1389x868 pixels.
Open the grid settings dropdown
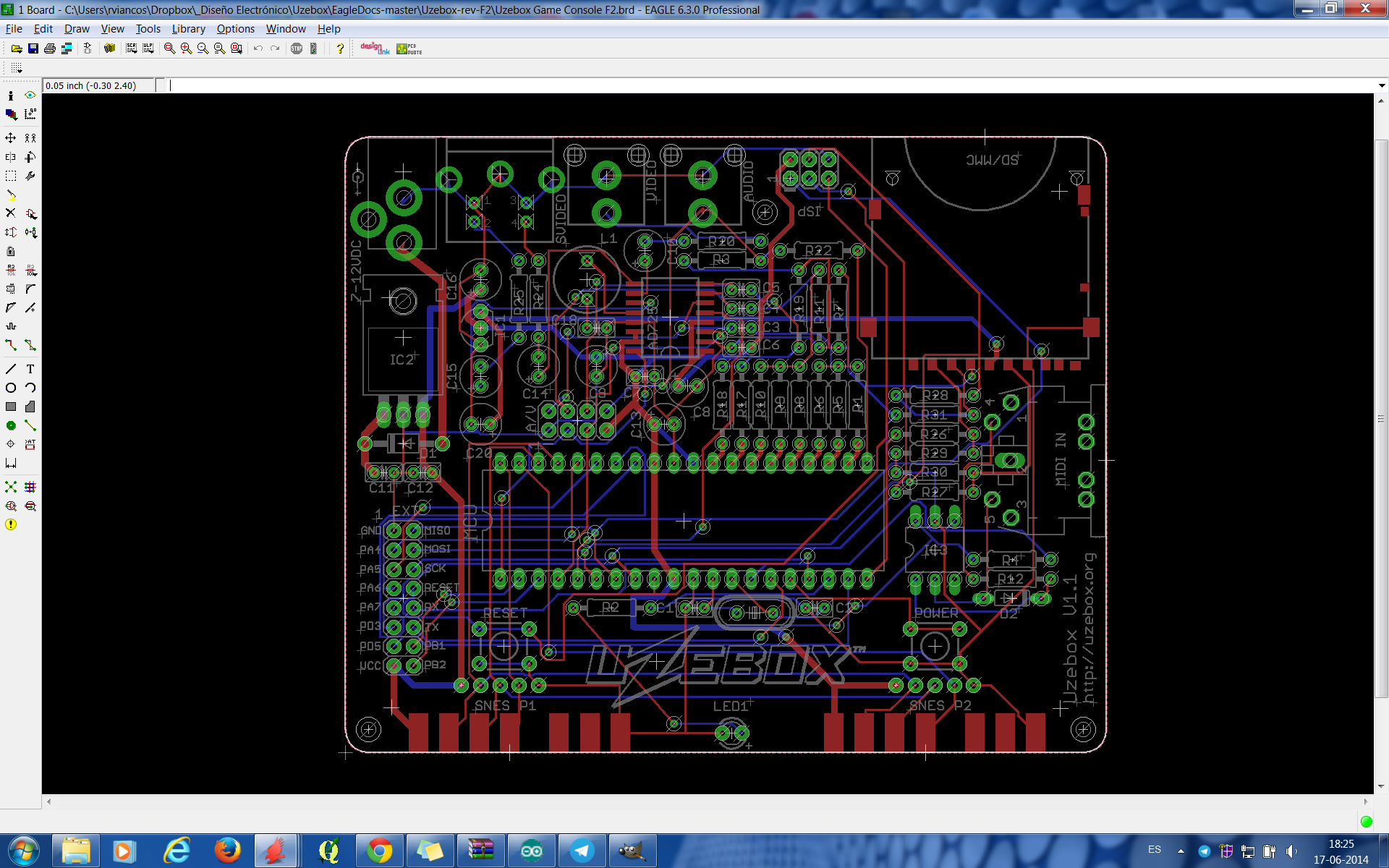(17, 68)
